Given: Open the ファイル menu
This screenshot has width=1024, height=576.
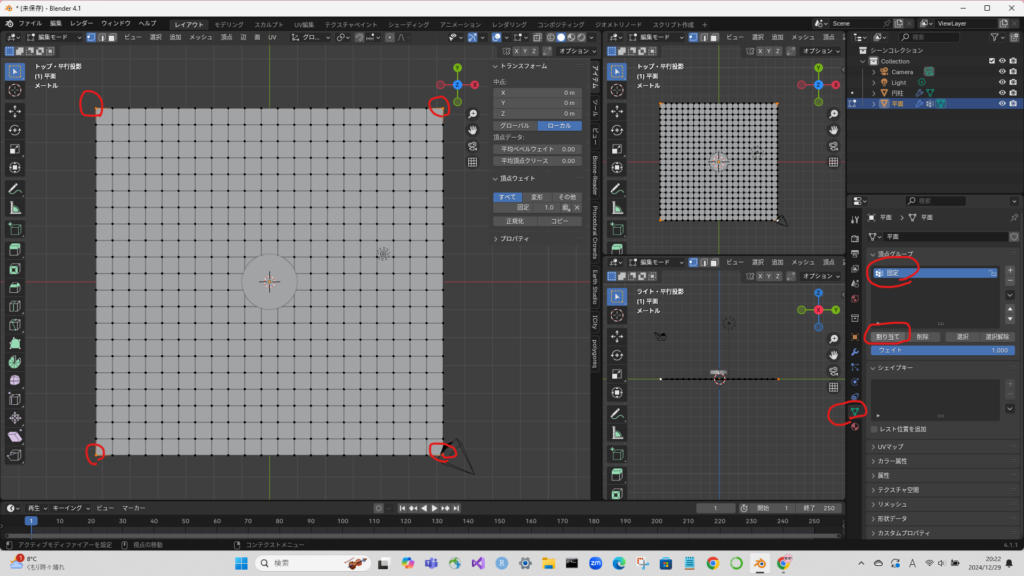Looking at the screenshot, I should [30, 22].
